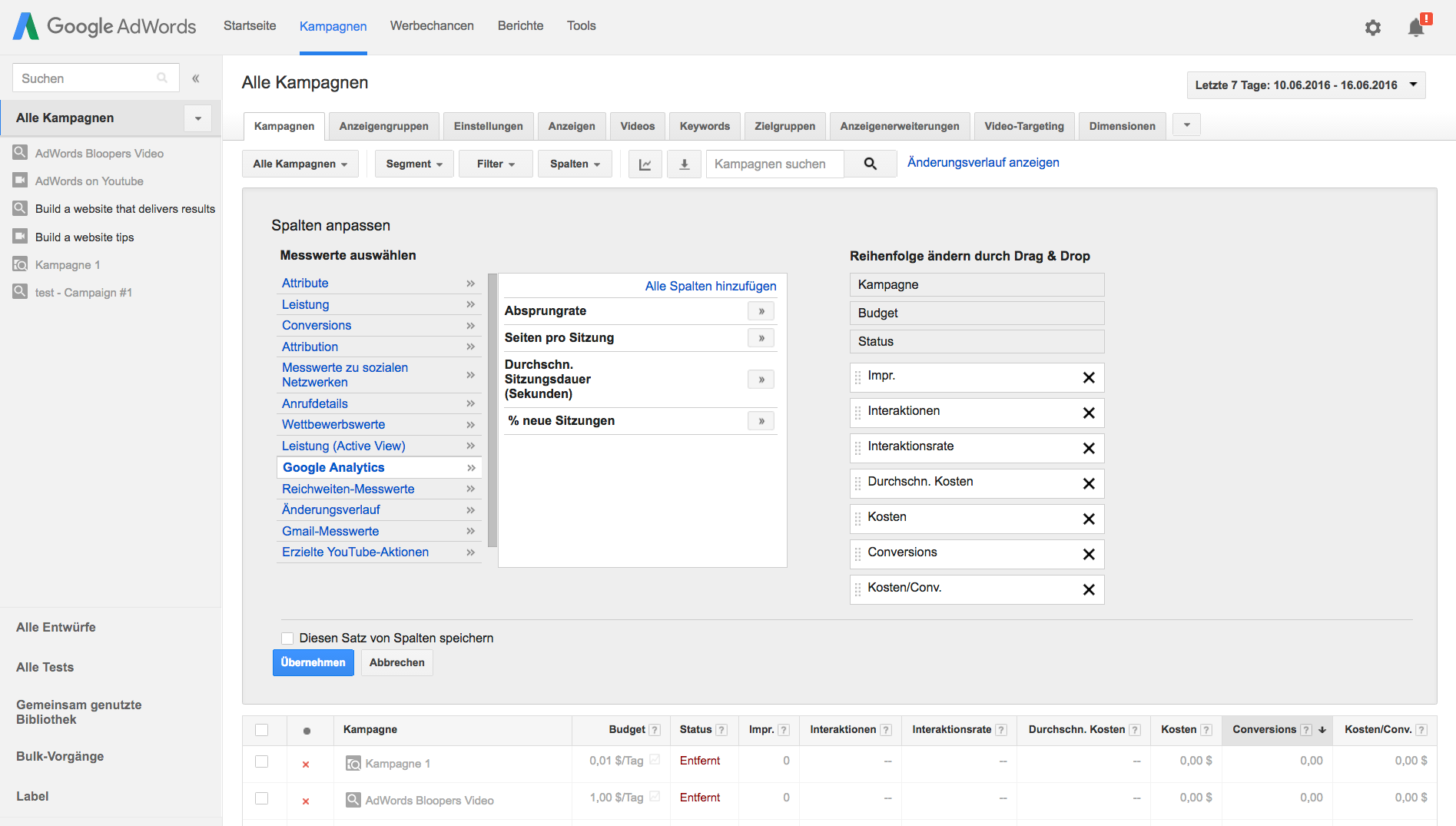Open the dropdown arrow beside sidebar Alle Kampagnen
Image resolution: width=1456 pixels, height=826 pixels.
click(198, 118)
